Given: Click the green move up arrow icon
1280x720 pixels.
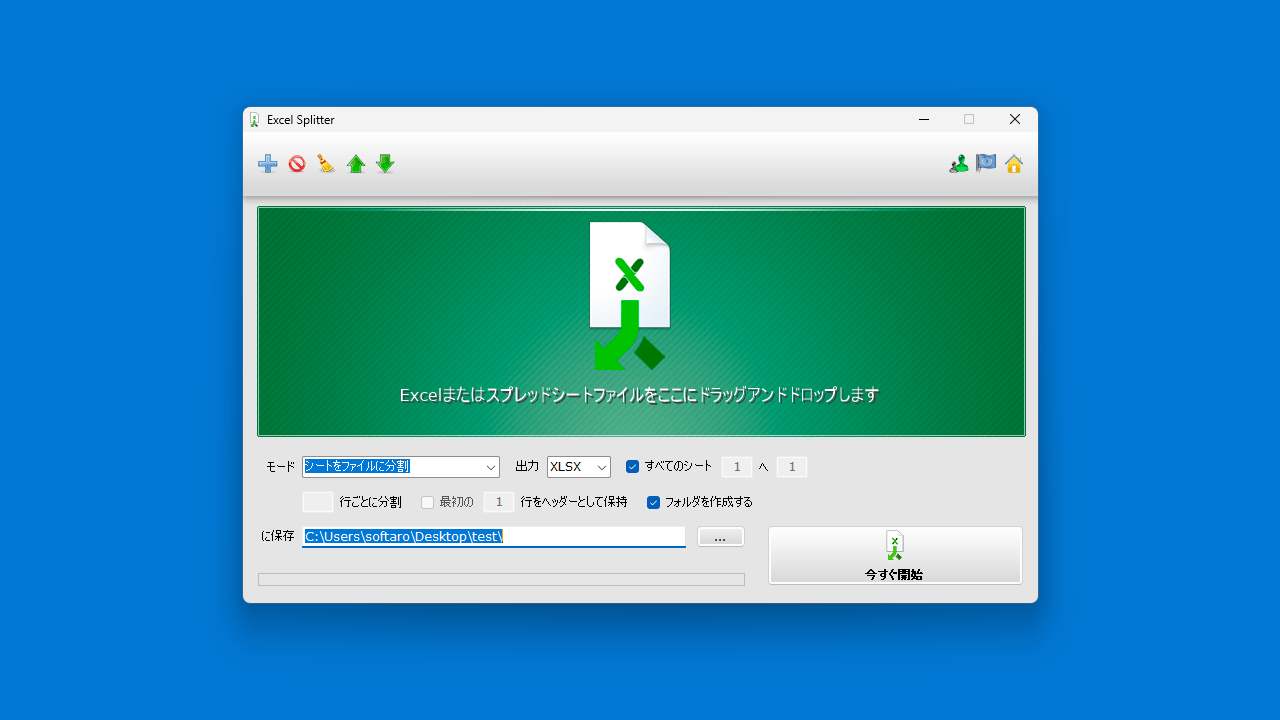Looking at the screenshot, I should (x=356, y=164).
